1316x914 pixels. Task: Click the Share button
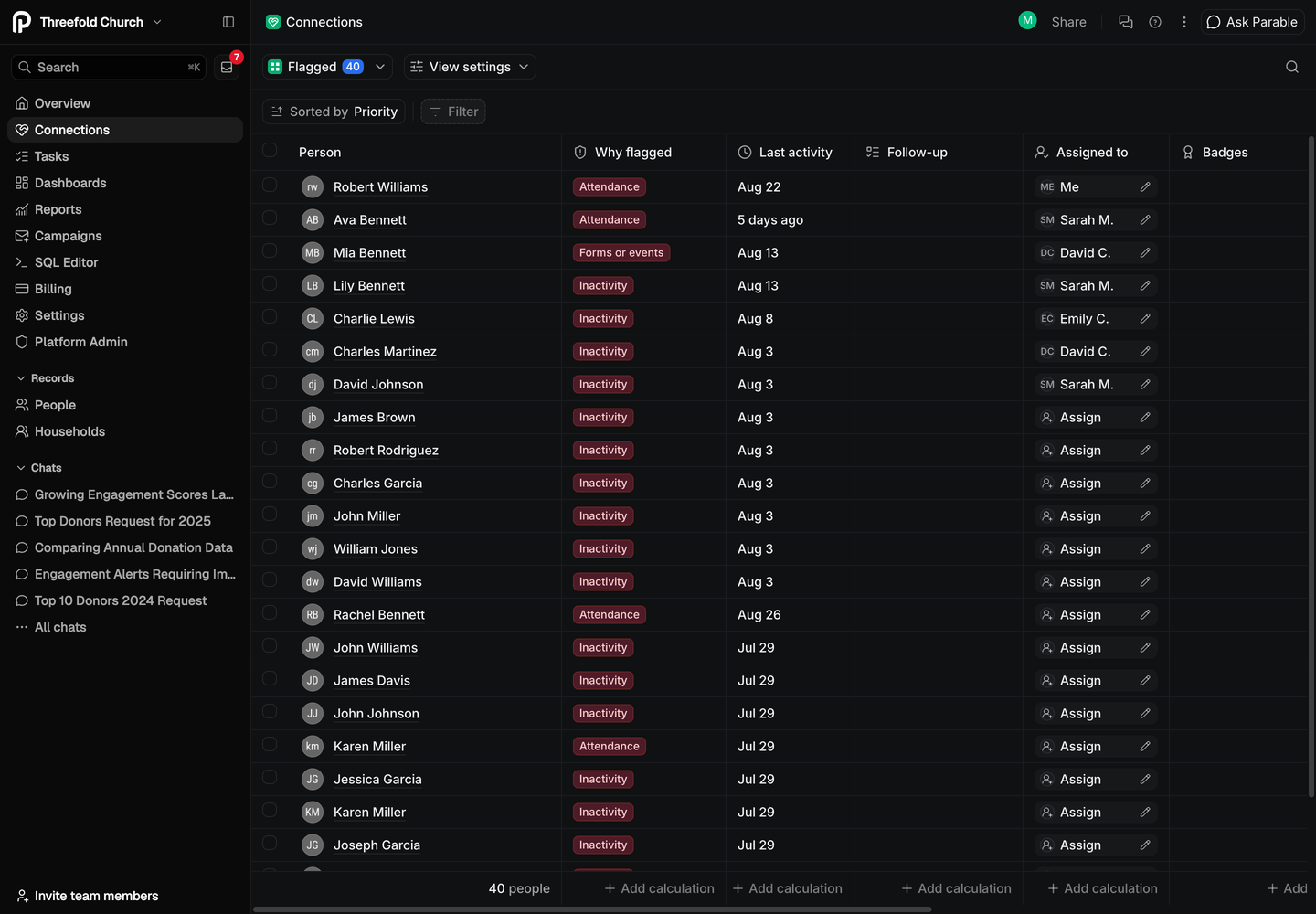1068,22
